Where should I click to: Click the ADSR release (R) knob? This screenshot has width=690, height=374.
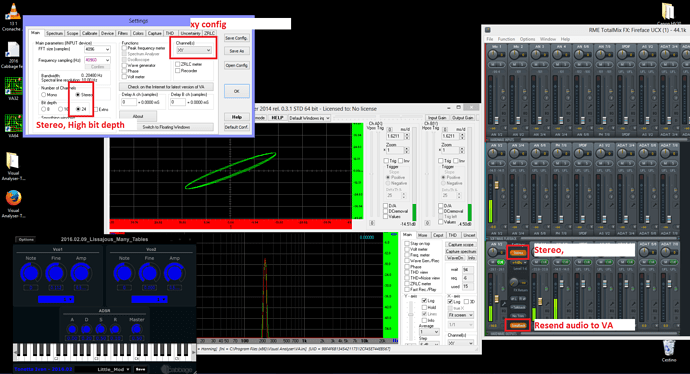point(115,329)
